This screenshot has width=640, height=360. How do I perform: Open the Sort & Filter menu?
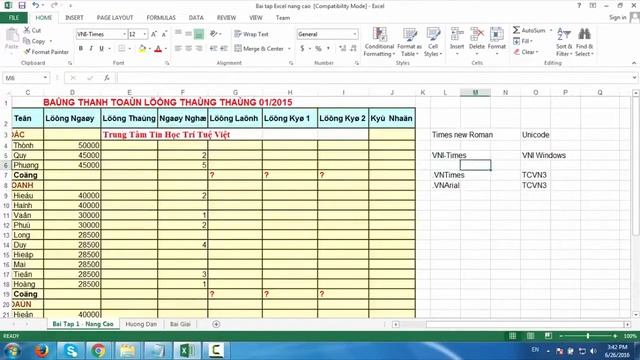coord(564,42)
